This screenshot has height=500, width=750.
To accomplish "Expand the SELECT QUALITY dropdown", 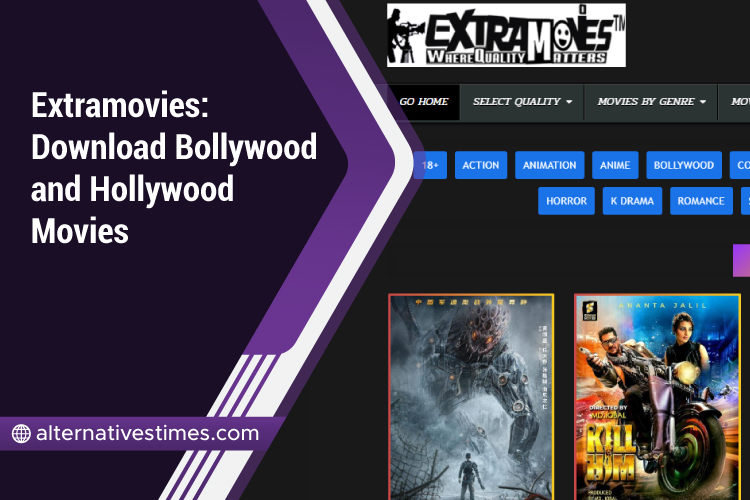I will click(522, 102).
